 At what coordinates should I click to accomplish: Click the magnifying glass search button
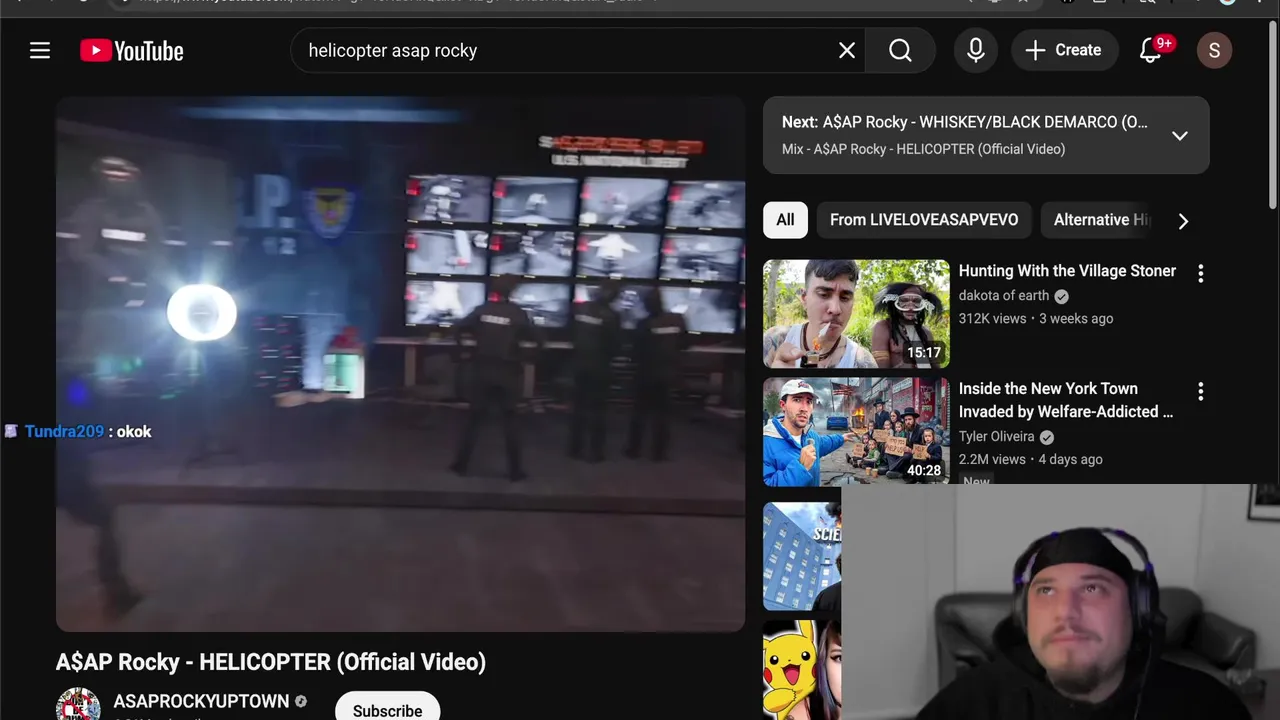[x=900, y=50]
